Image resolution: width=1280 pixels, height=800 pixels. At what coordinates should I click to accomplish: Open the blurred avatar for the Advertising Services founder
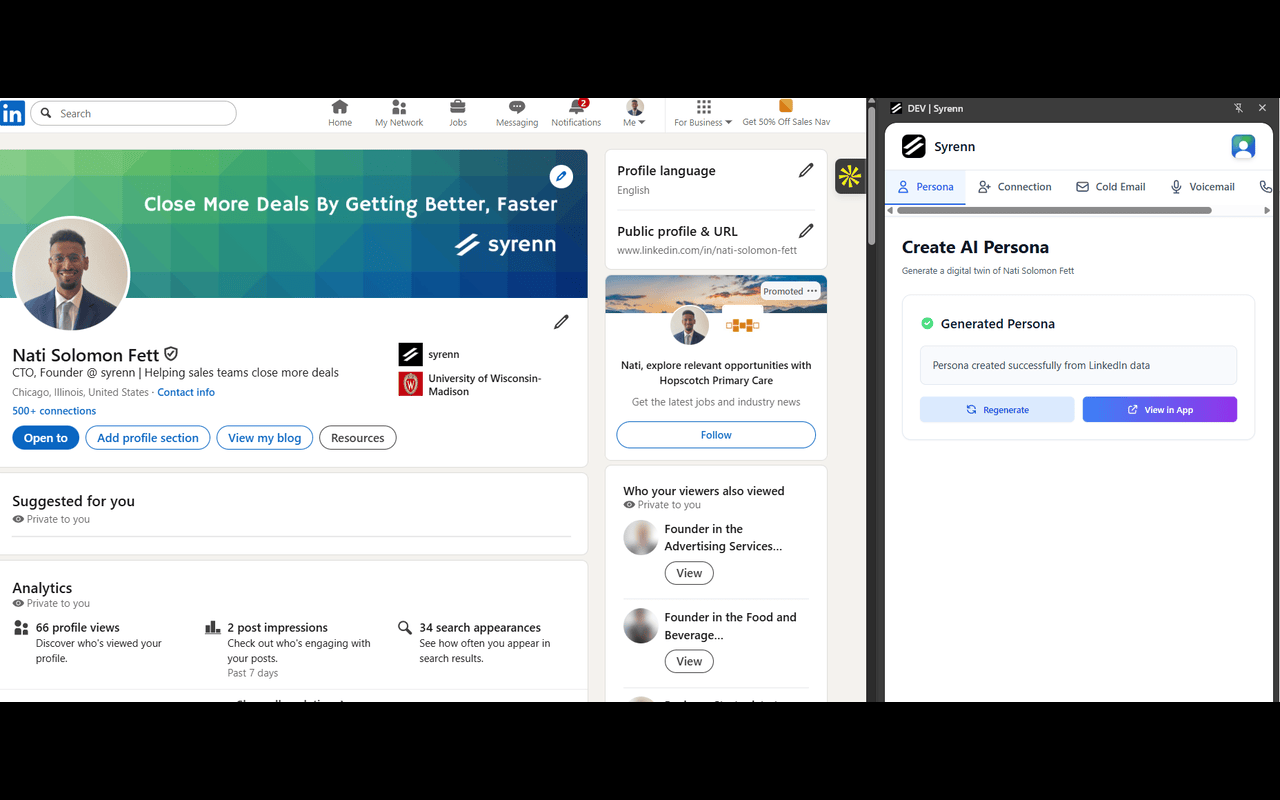coord(641,538)
